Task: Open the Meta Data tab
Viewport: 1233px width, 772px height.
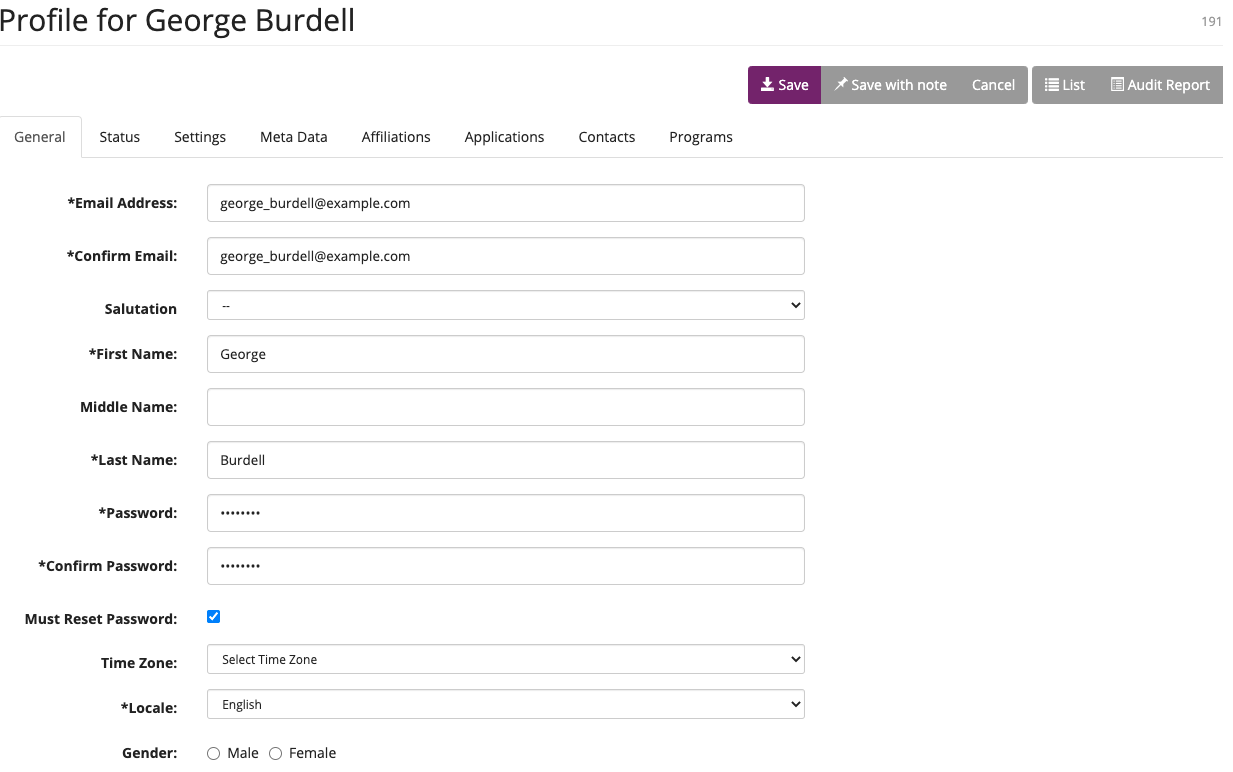Action: click(x=293, y=137)
